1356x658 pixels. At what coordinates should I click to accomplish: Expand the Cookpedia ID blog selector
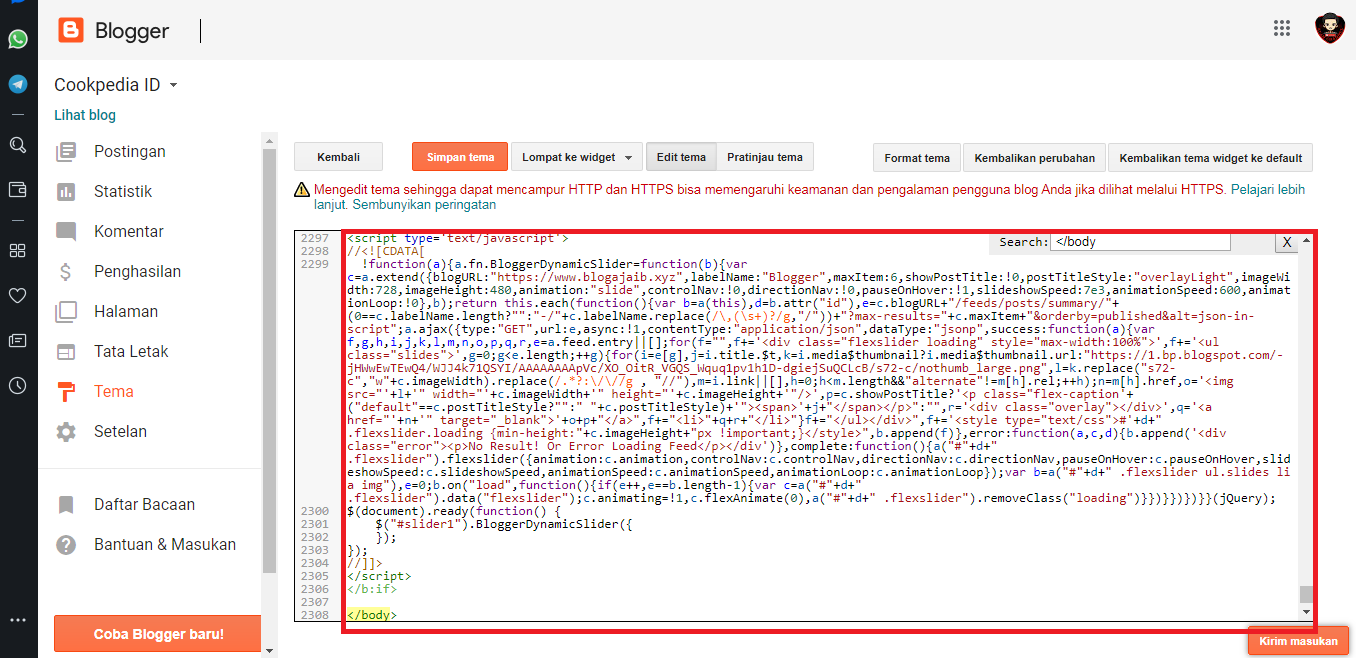tap(116, 85)
